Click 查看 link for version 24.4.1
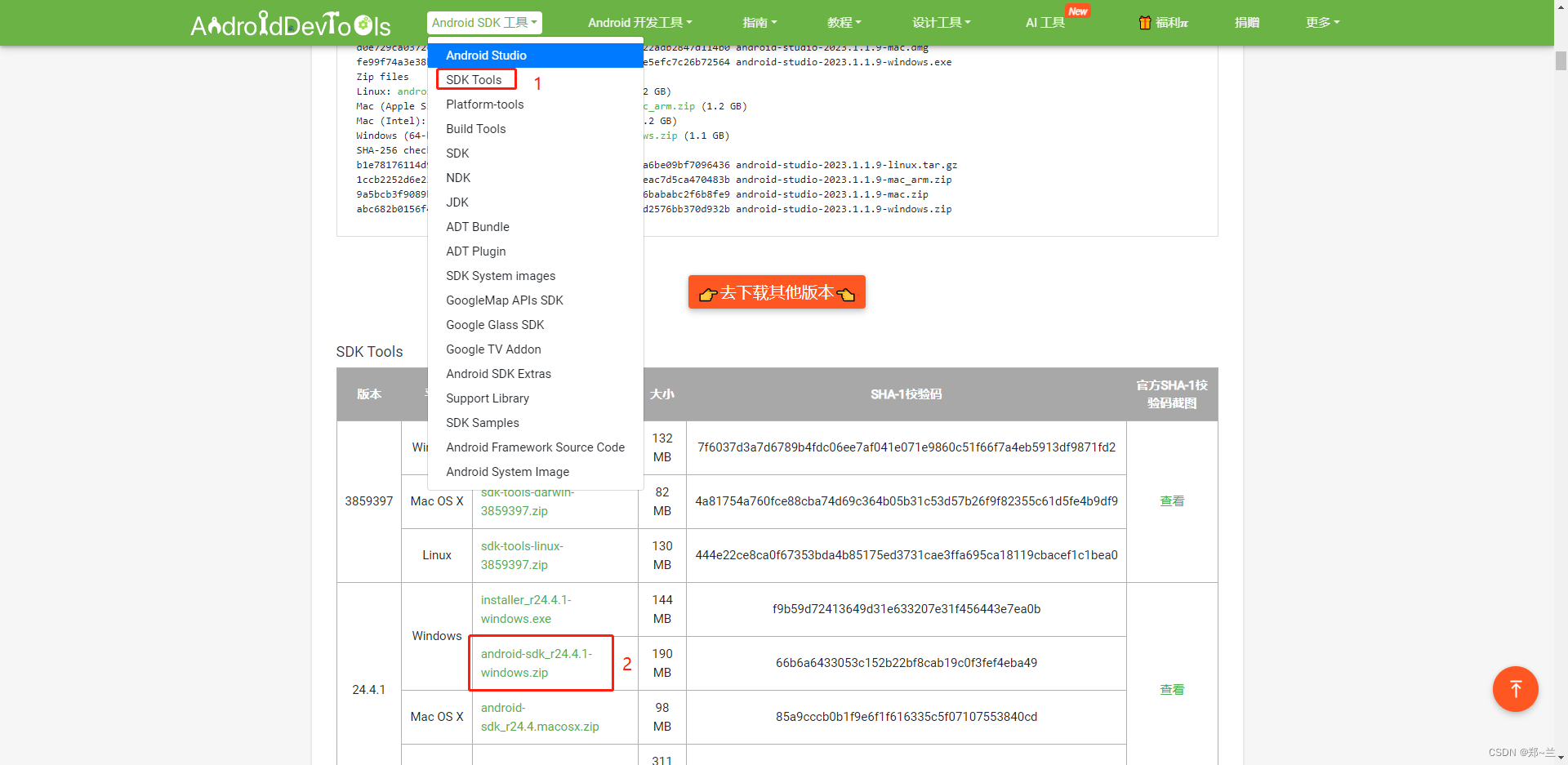The width and height of the screenshot is (1568, 765). 1172,690
